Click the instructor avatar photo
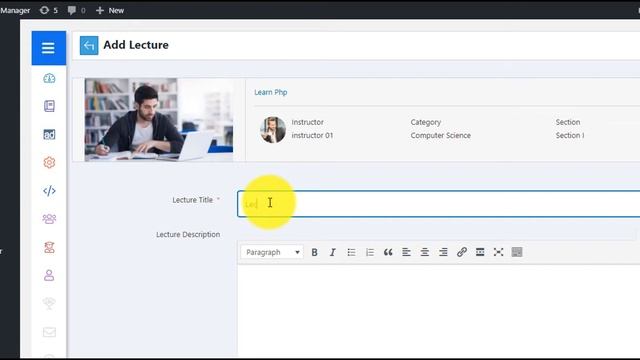640x360 pixels. [273, 129]
